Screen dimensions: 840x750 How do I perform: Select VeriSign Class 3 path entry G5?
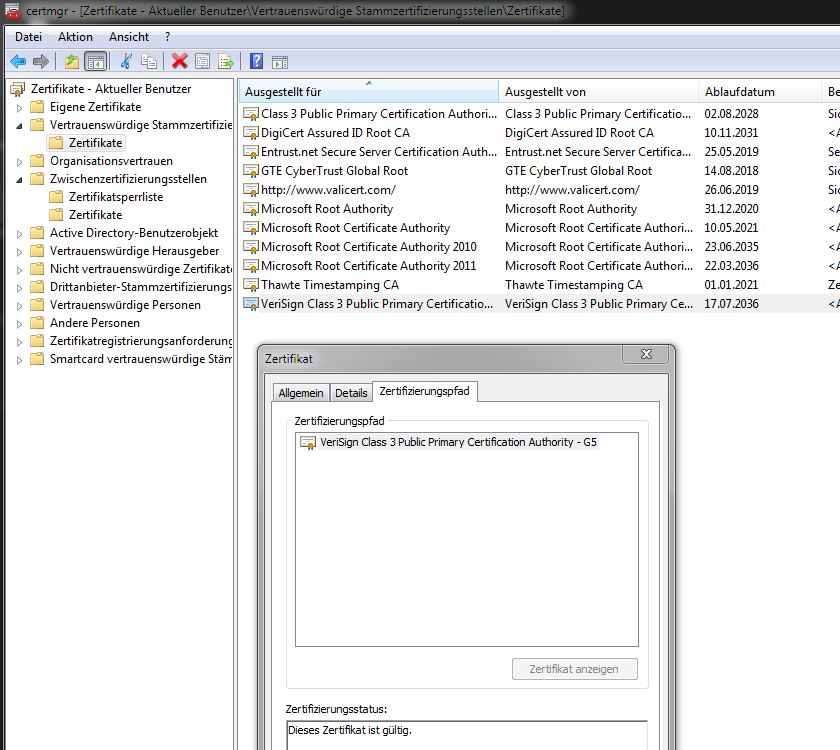point(458,442)
